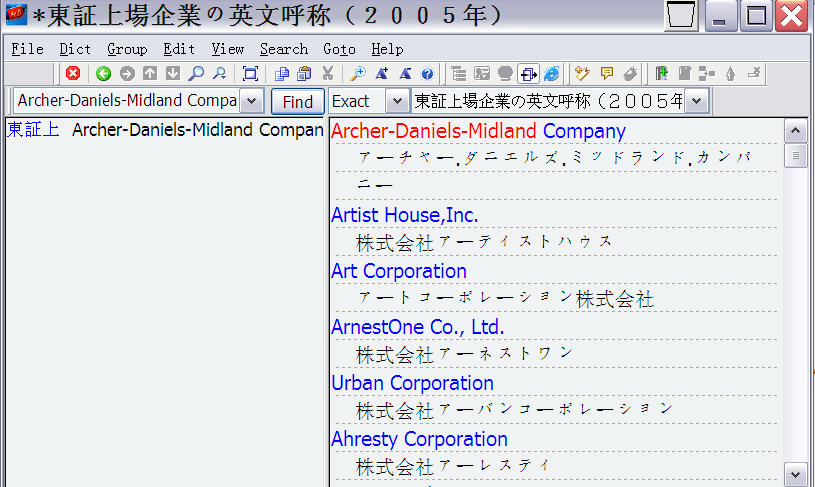Click the blue Internet Explorer icon
This screenshot has height=487, width=815.
[551, 73]
